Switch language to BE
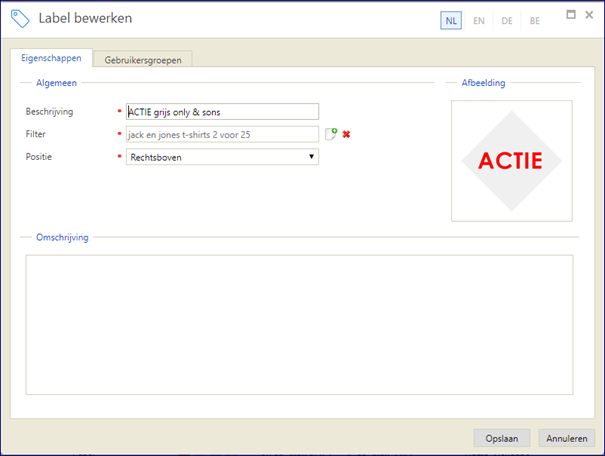Image resolution: width=605 pixels, height=456 pixels. pyautogui.click(x=534, y=20)
